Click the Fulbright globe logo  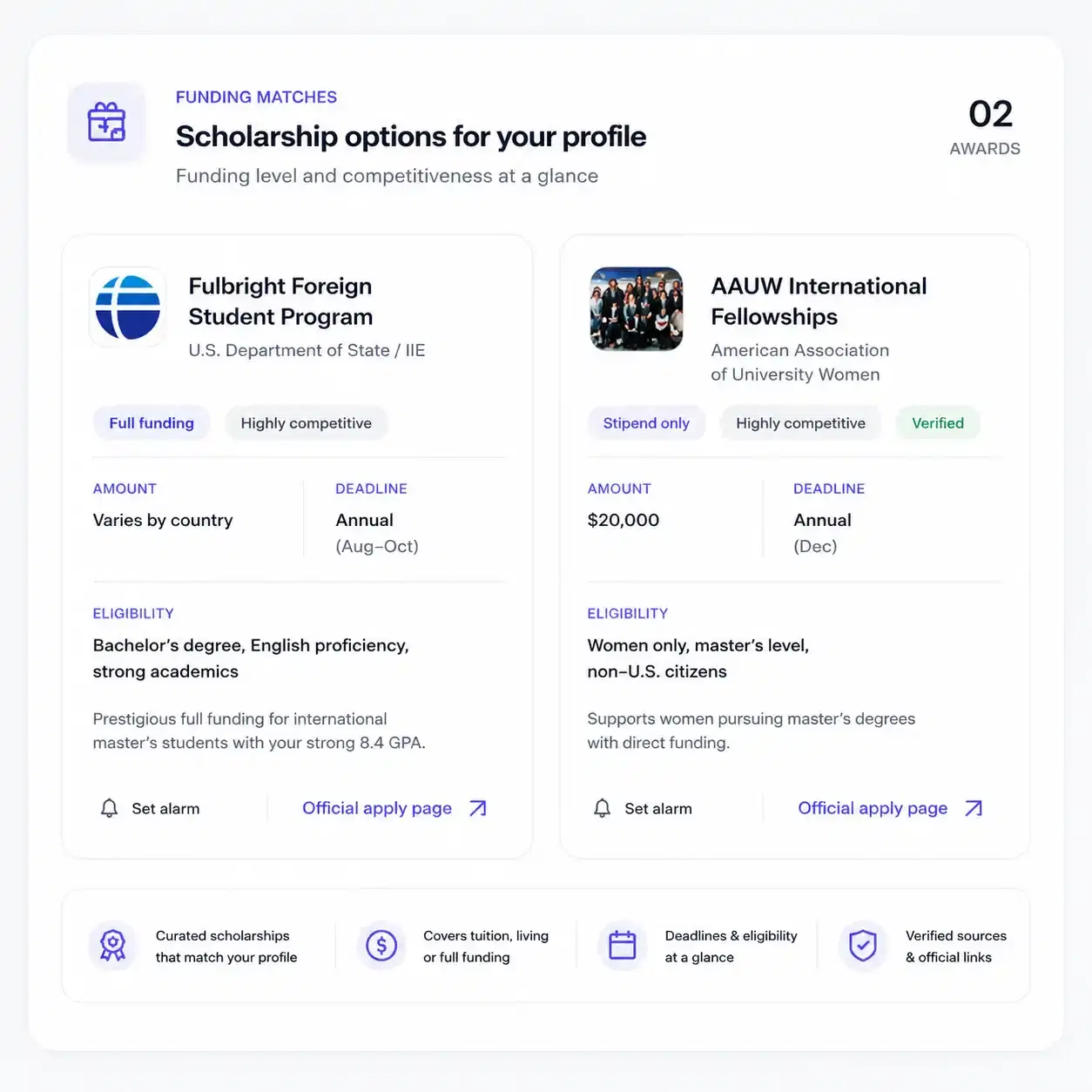[x=128, y=307]
